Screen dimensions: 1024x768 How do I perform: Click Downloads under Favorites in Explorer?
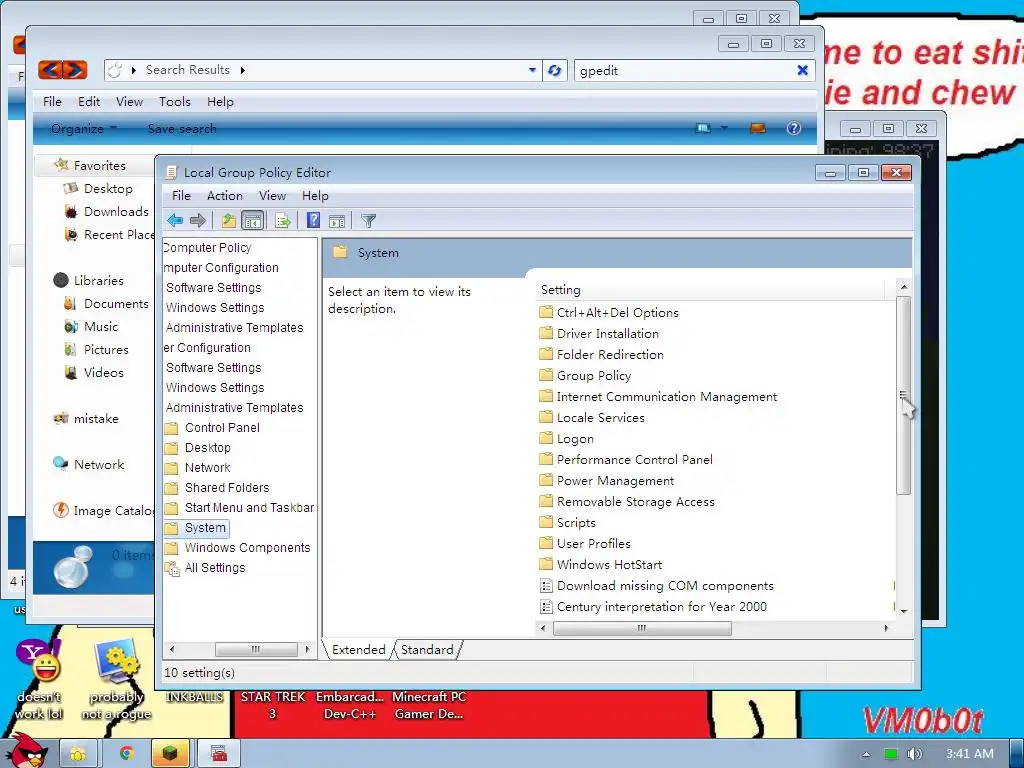[x=116, y=211]
